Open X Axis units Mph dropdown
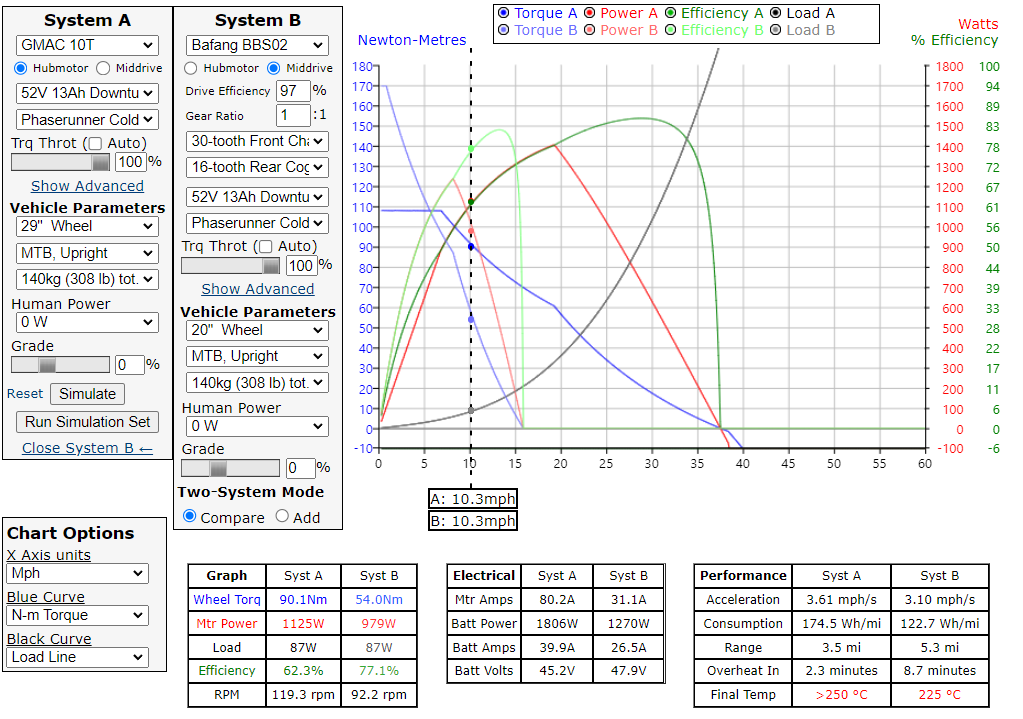This screenshot has height=719, width=1023. (77, 574)
